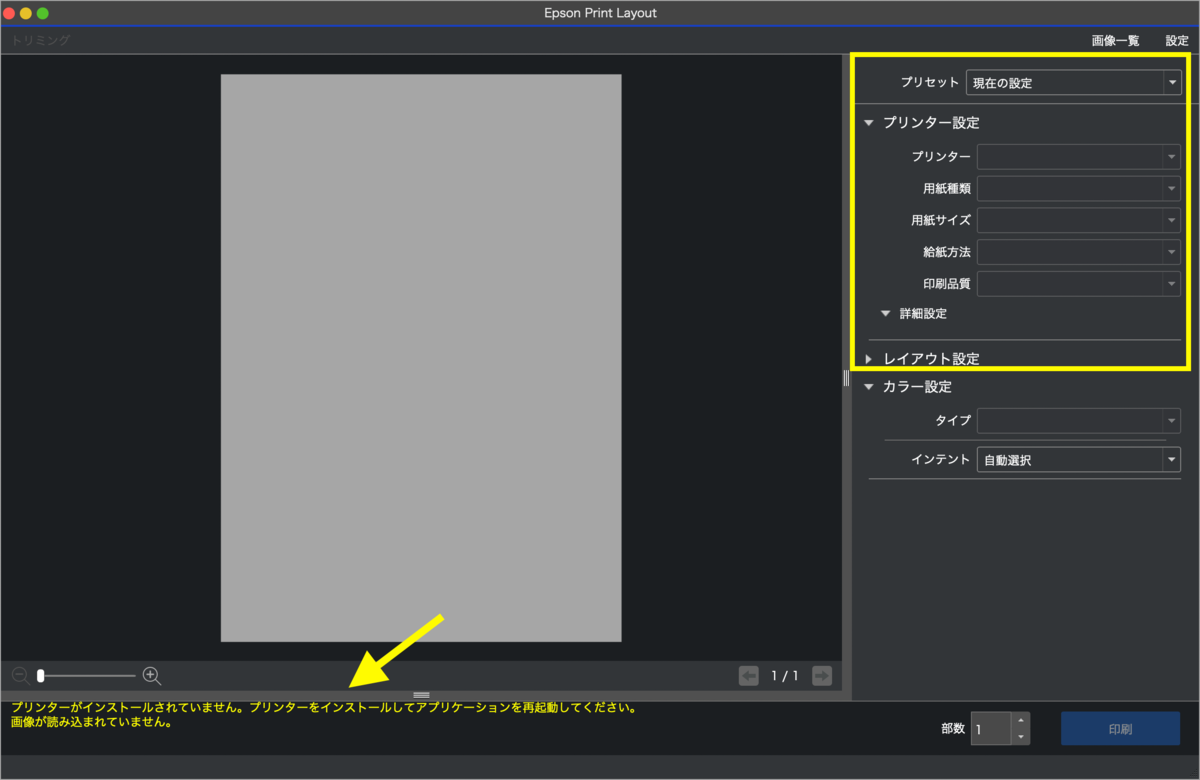
Task: Collapse the プリンター設定 section
Action: tap(869, 124)
